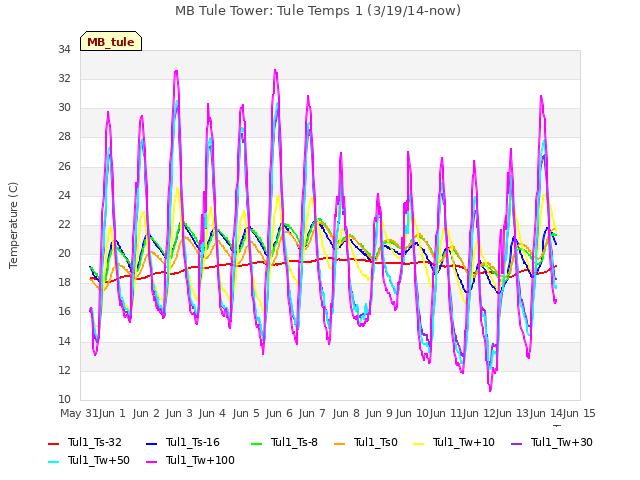Select the chart title text
The width and height of the screenshot is (640, 480).
318,11
